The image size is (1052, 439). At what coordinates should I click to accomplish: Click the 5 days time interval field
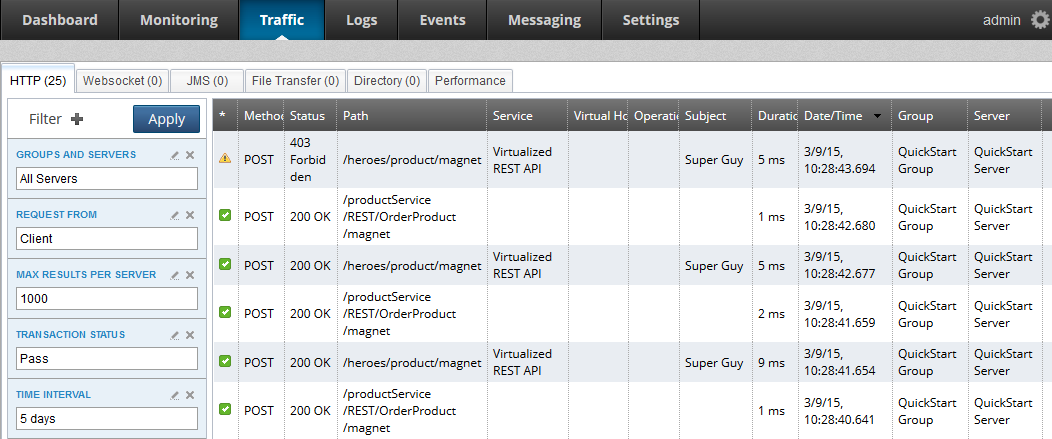coord(107,418)
